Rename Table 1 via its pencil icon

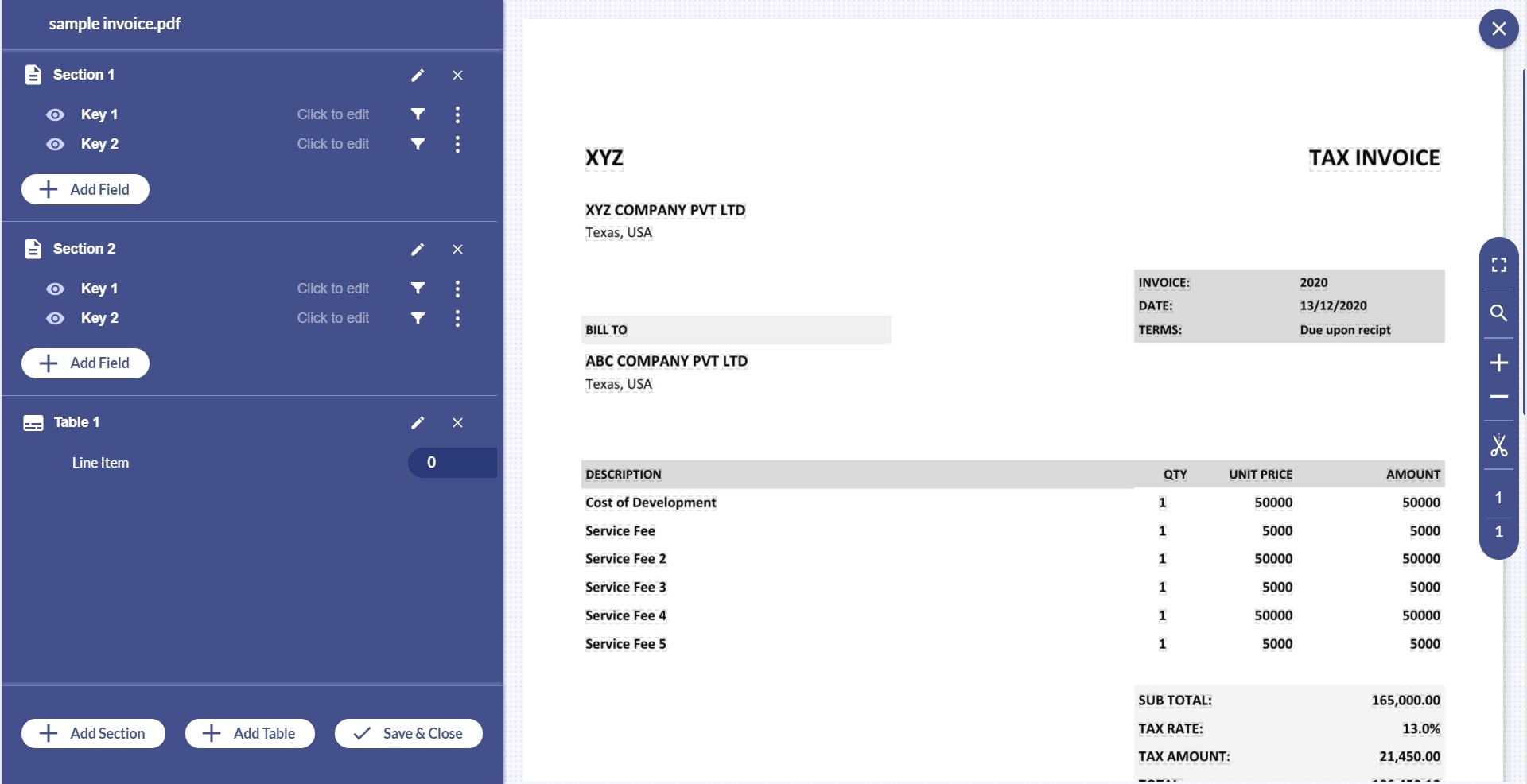[x=418, y=423]
